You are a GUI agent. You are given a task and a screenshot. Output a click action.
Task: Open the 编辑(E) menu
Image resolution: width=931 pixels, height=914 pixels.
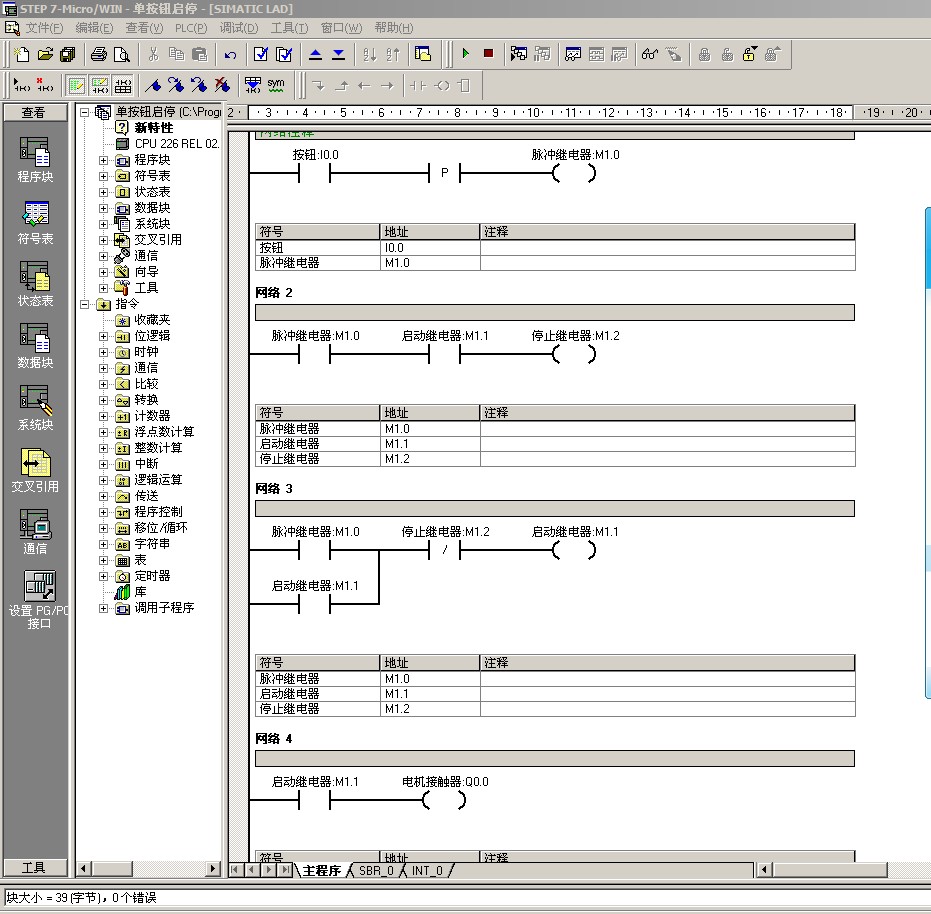[x=94, y=28]
